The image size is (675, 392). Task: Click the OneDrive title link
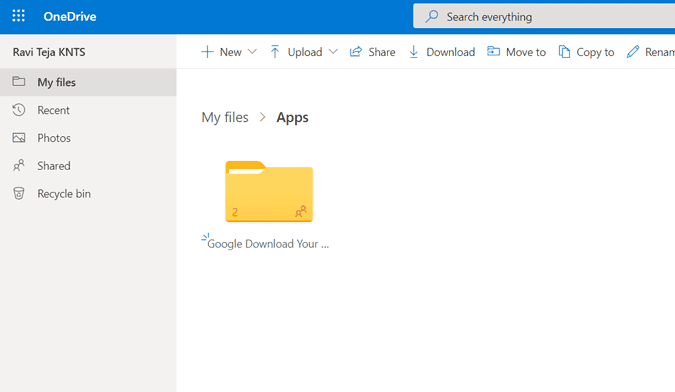pyautogui.click(x=70, y=16)
